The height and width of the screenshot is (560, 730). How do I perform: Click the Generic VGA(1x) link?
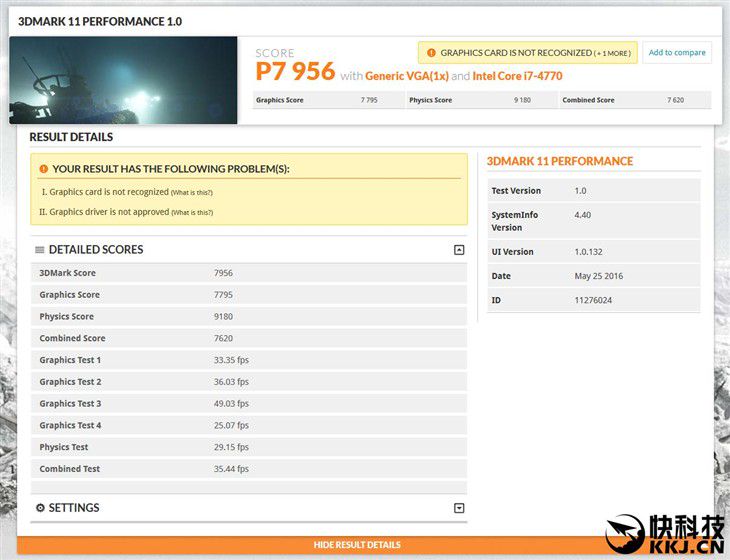tap(406, 76)
